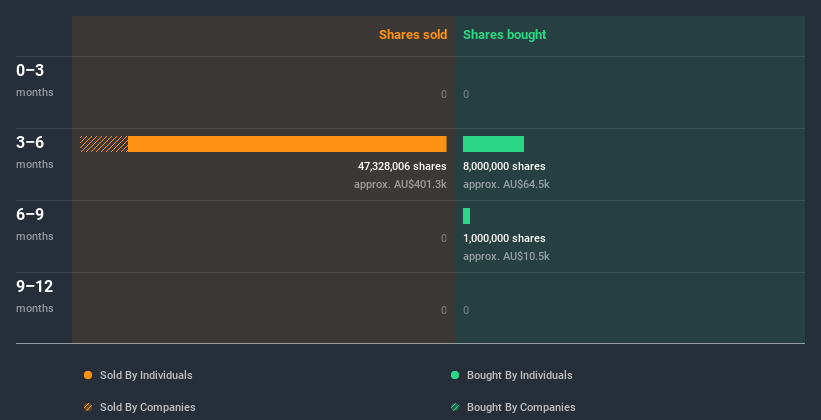Click the hatched Sold By Companies legend icon

click(88, 407)
